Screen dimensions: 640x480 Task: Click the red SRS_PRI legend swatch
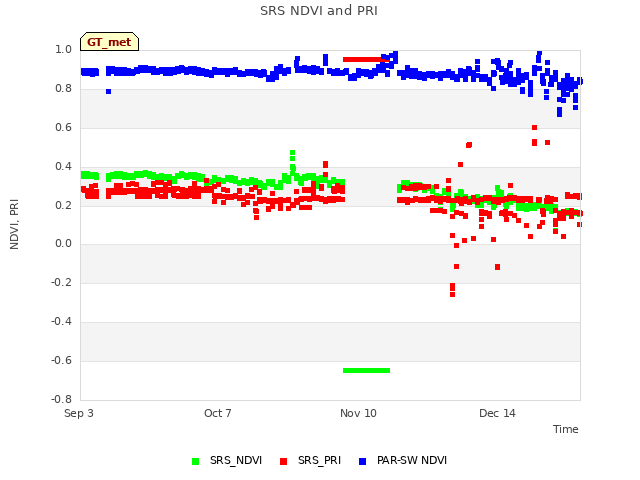point(283,461)
